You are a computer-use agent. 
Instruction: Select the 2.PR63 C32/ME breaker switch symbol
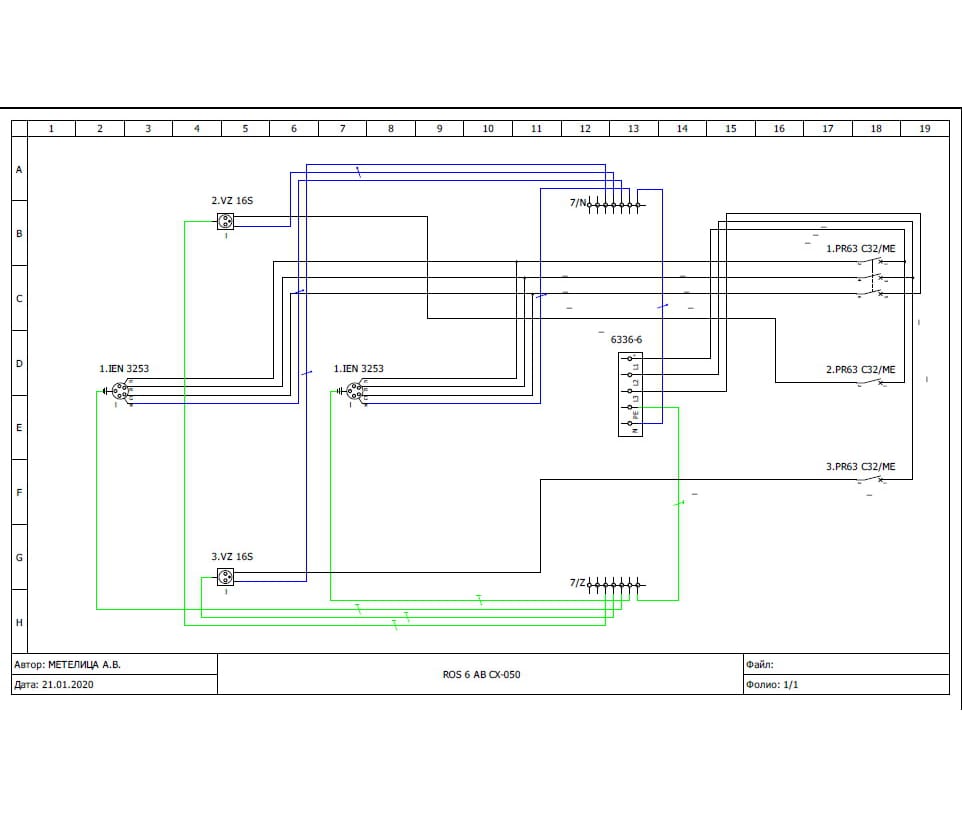[x=871, y=383]
